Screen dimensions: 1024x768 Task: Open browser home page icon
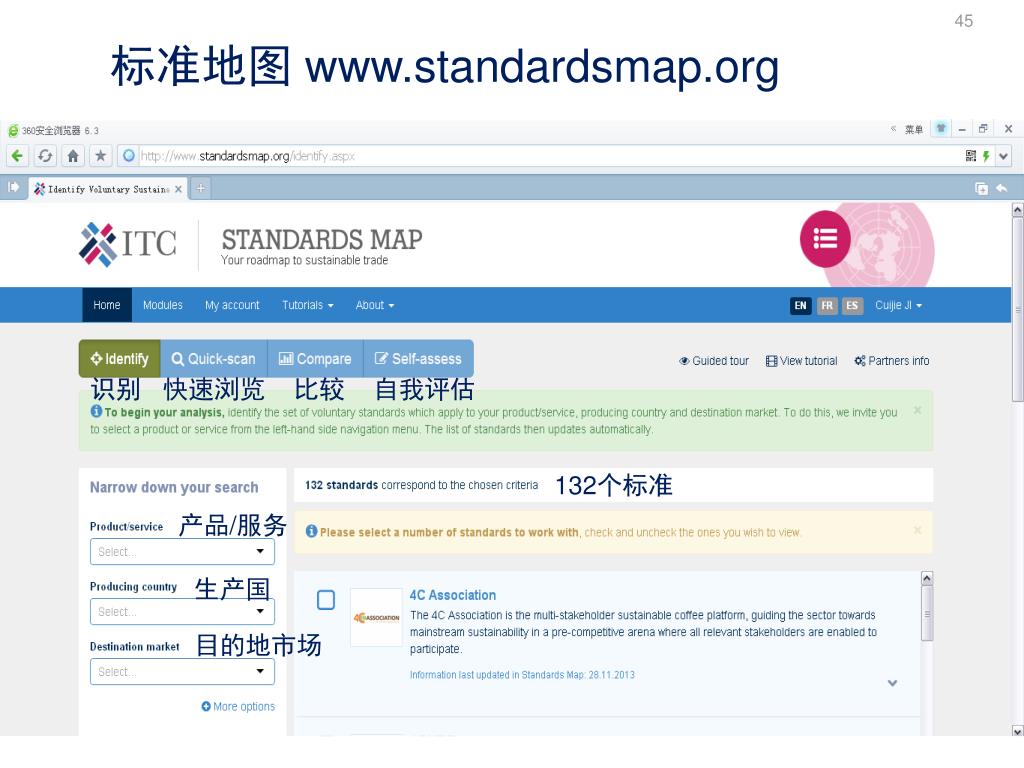[72, 156]
